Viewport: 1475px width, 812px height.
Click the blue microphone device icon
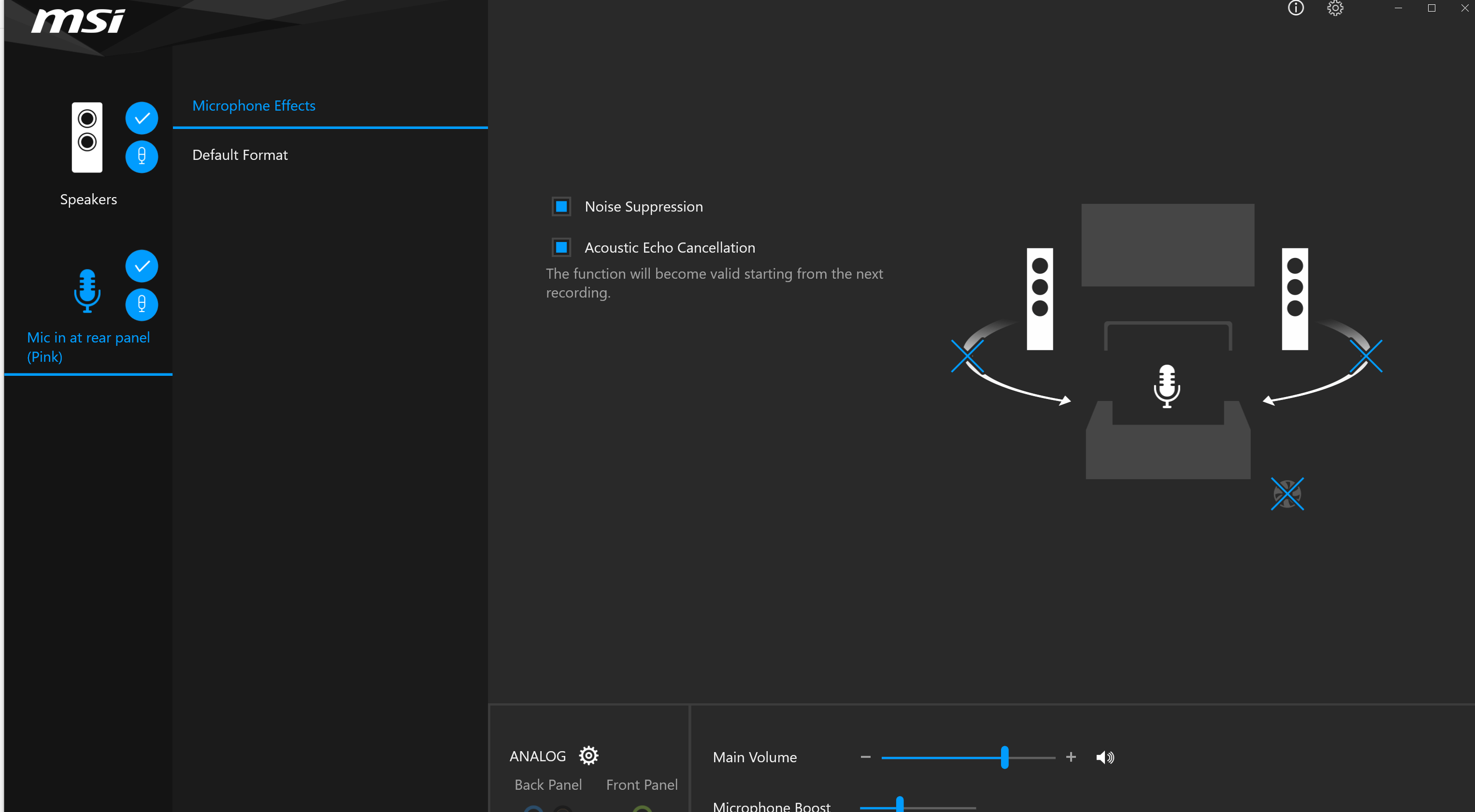(87, 290)
